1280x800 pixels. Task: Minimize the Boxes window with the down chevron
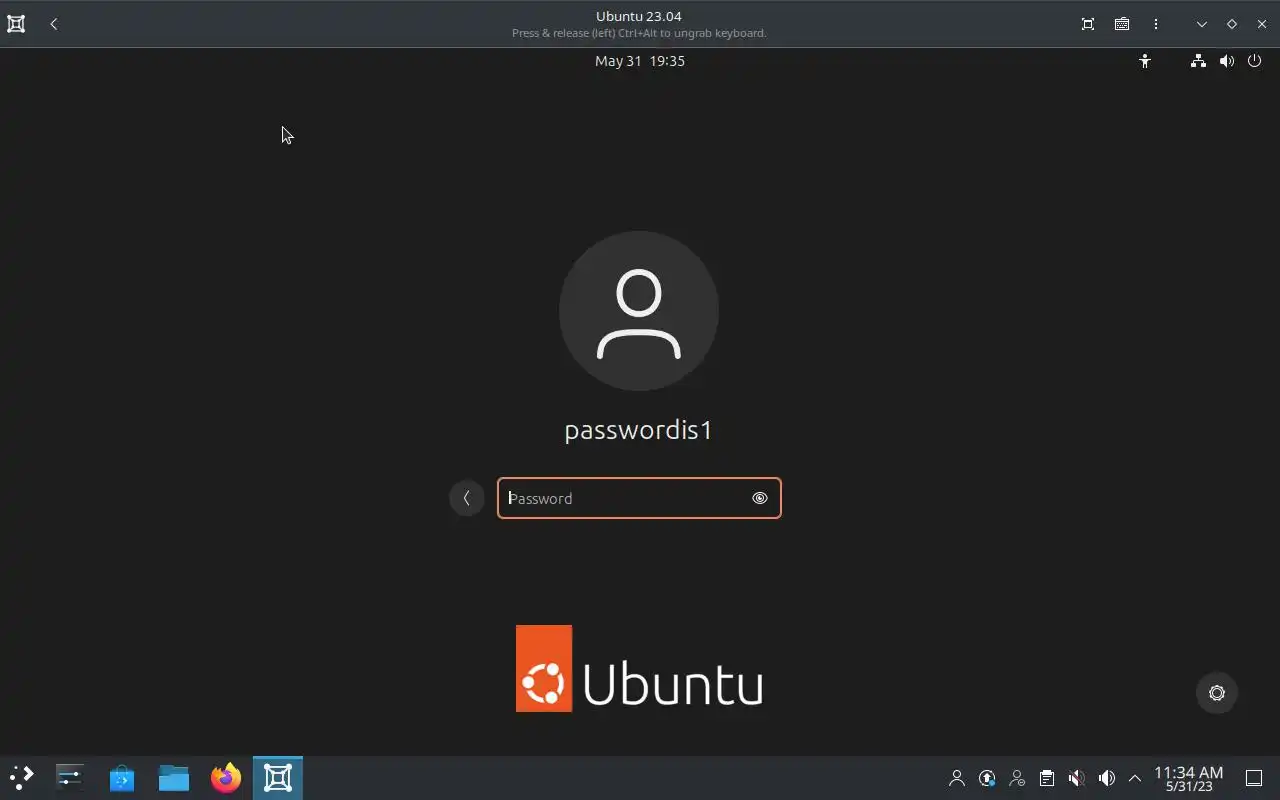pos(1202,24)
